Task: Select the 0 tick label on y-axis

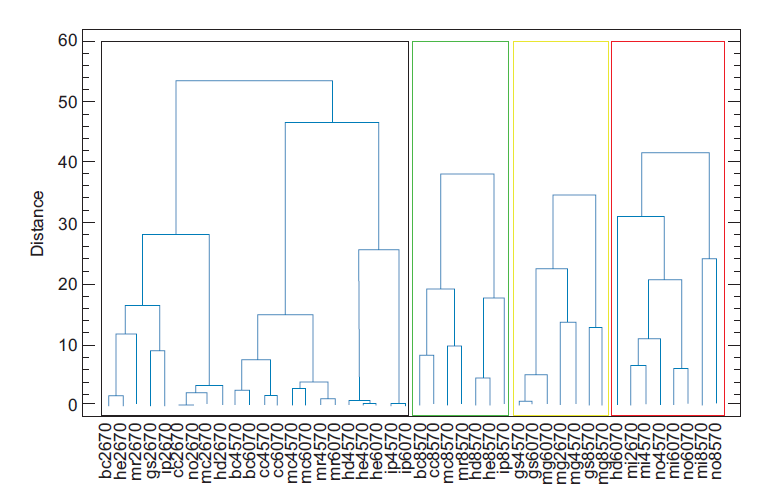Action: tap(70, 405)
